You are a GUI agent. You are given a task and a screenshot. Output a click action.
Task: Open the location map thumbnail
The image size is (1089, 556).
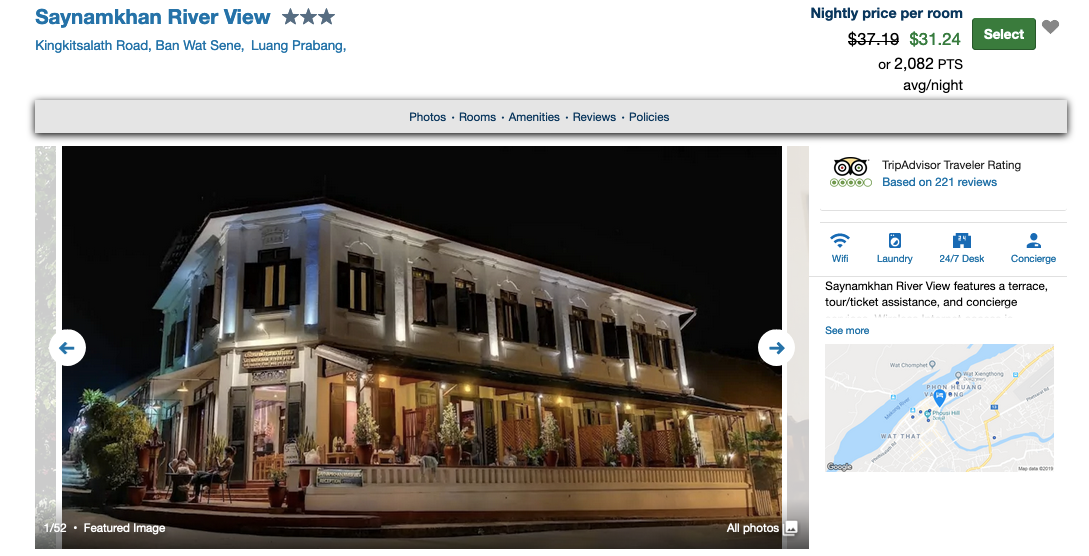(939, 408)
